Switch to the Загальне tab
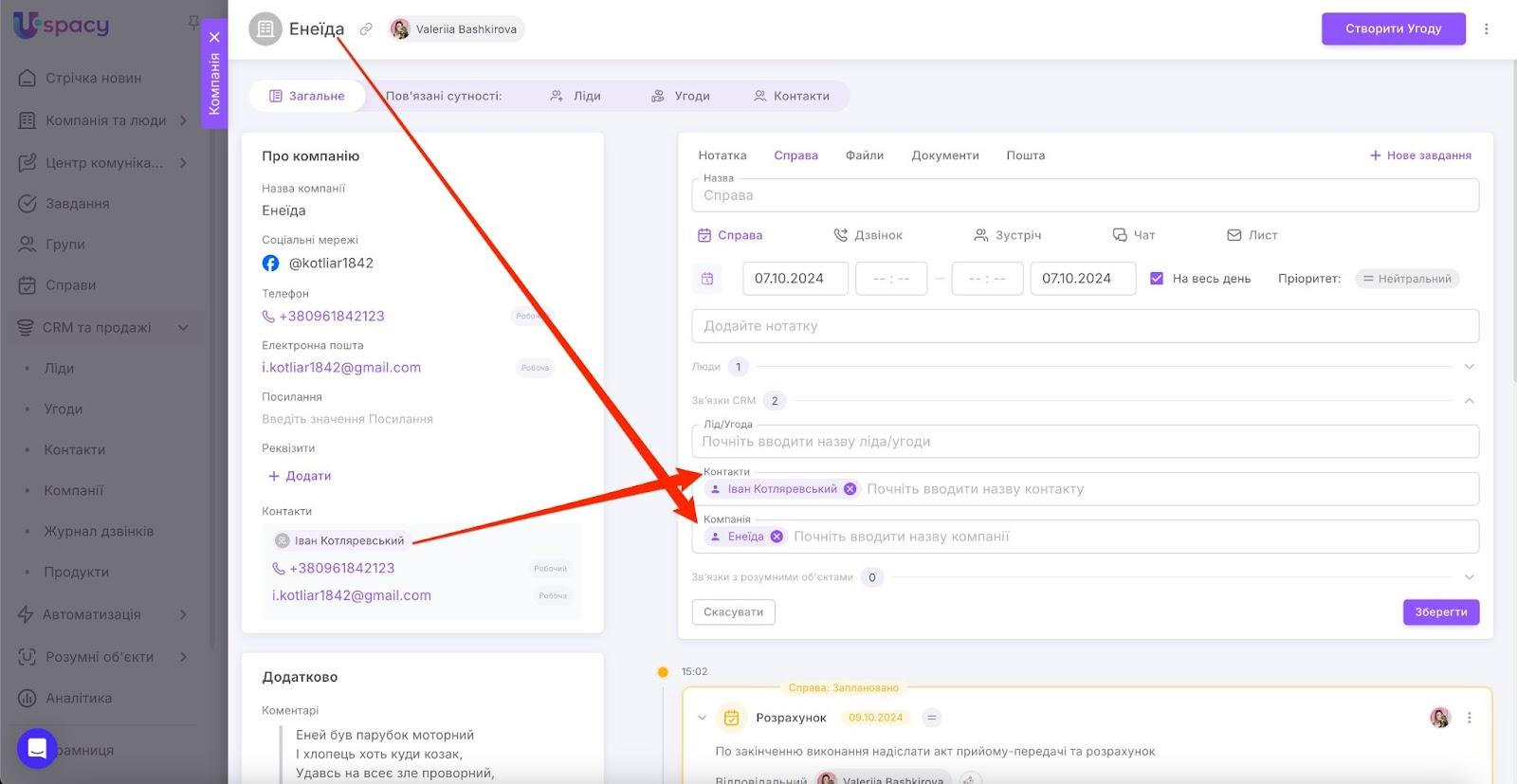 tap(307, 96)
